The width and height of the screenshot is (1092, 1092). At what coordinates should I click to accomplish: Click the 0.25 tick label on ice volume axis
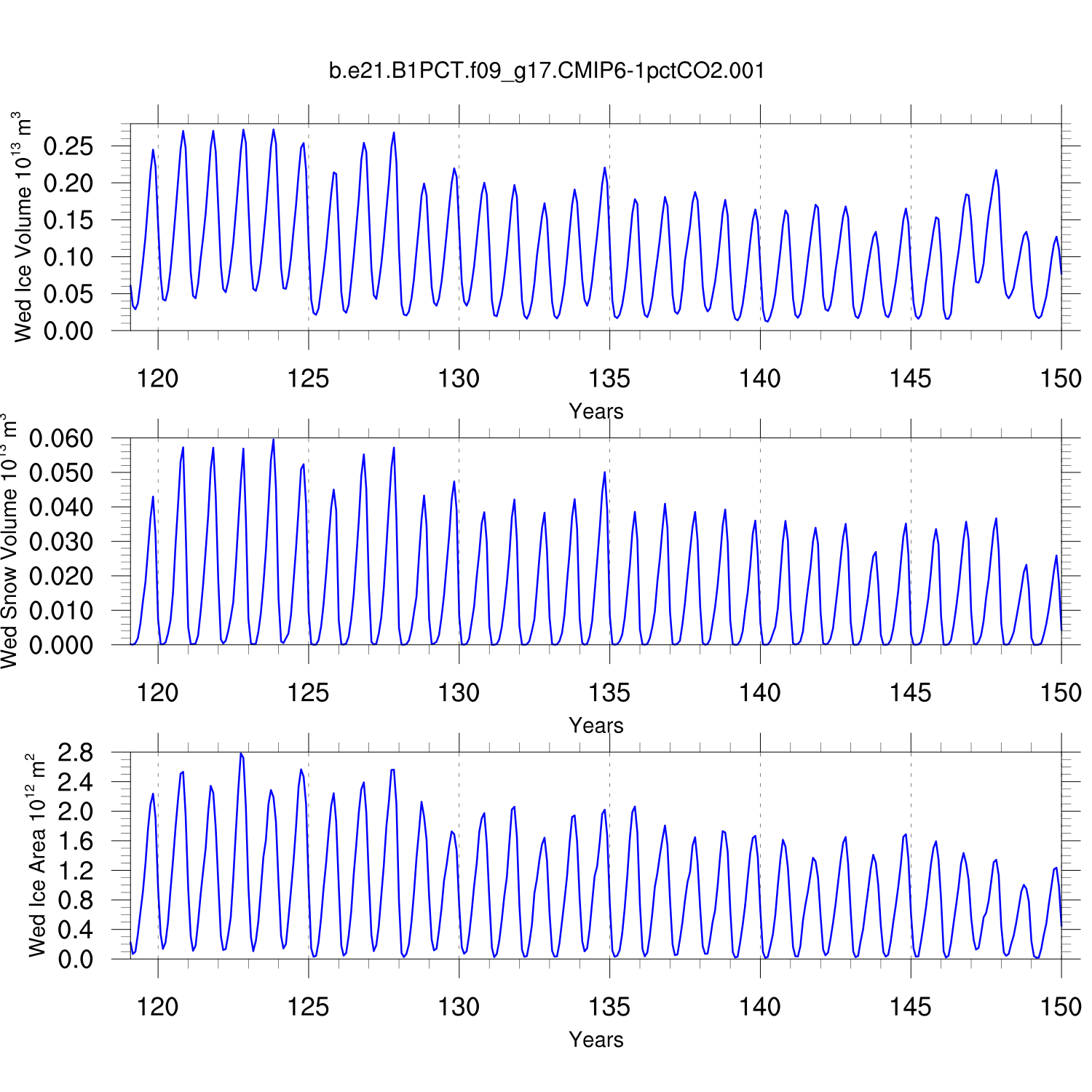tap(68, 146)
